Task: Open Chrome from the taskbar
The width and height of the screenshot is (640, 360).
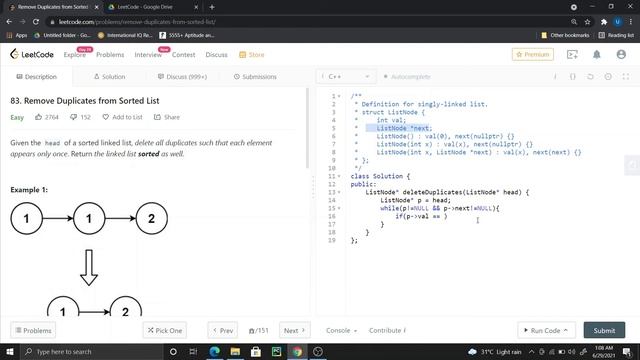Action: (x=297, y=351)
